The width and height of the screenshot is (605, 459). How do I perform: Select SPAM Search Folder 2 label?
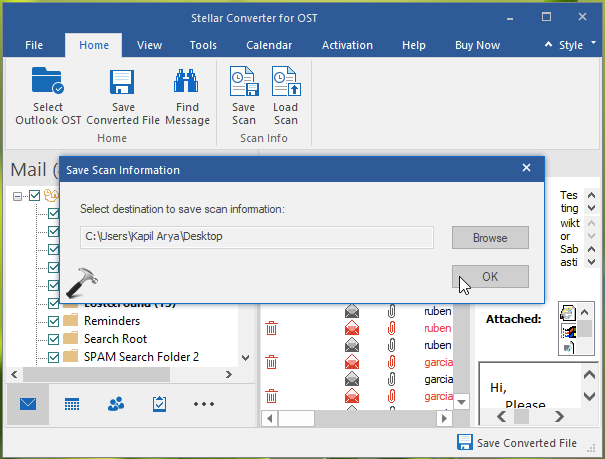(141, 357)
